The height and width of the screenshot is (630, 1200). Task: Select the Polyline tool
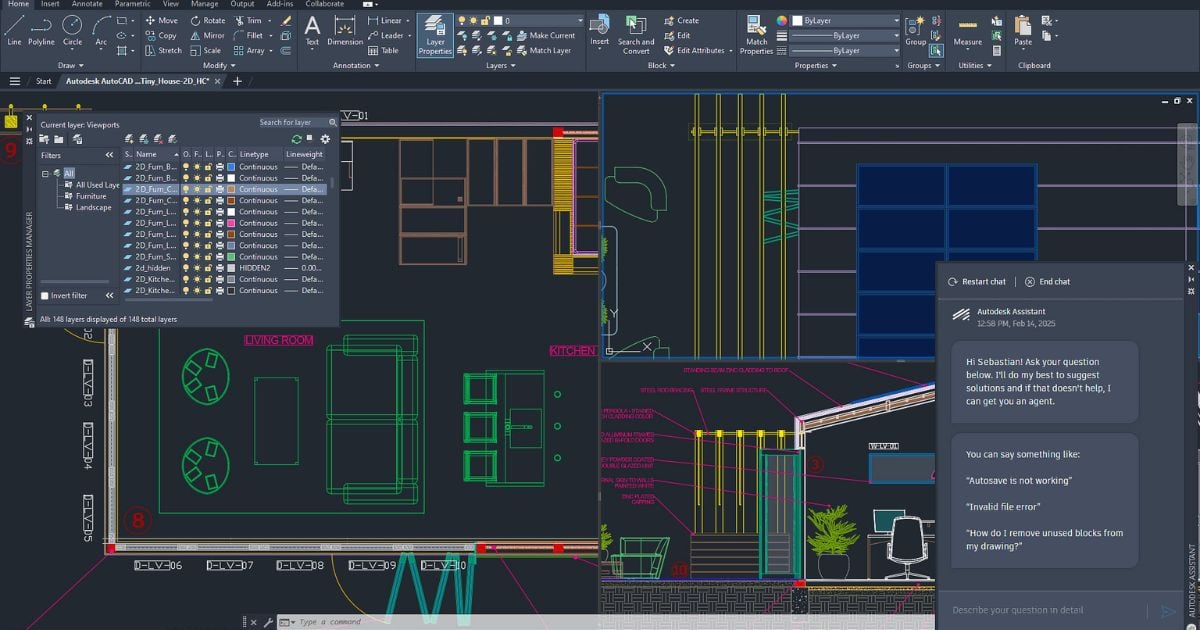[41, 30]
